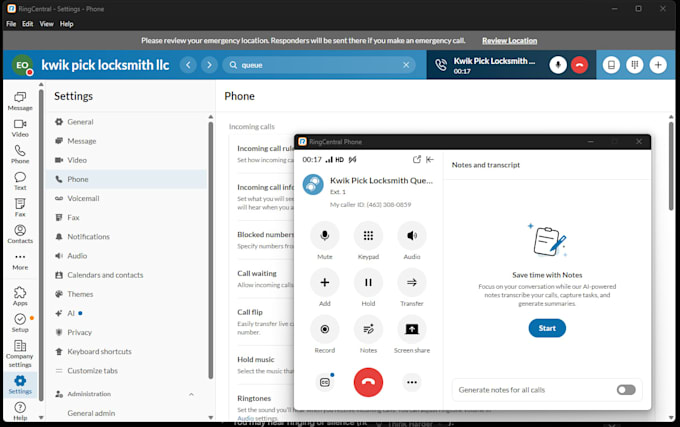This screenshot has height=427, width=680.
Task: Clear the search field with the X
Action: pos(406,65)
